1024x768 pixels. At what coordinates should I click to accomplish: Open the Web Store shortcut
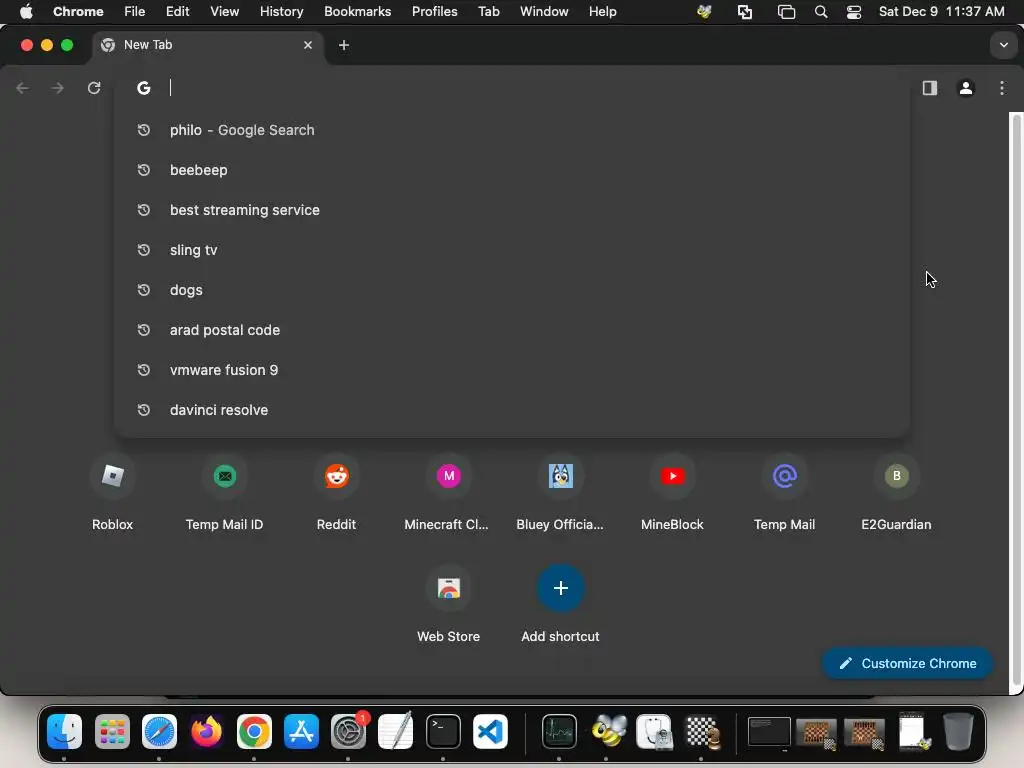click(x=449, y=606)
